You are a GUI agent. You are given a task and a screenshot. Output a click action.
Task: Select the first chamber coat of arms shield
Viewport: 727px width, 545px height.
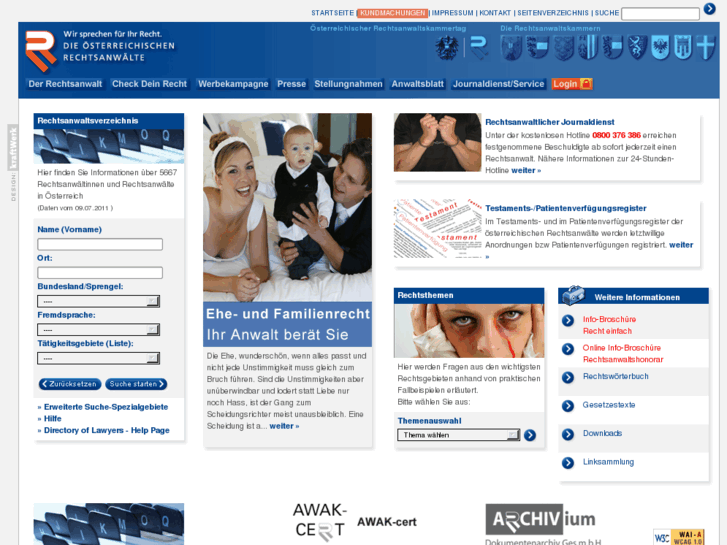click(511, 48)
